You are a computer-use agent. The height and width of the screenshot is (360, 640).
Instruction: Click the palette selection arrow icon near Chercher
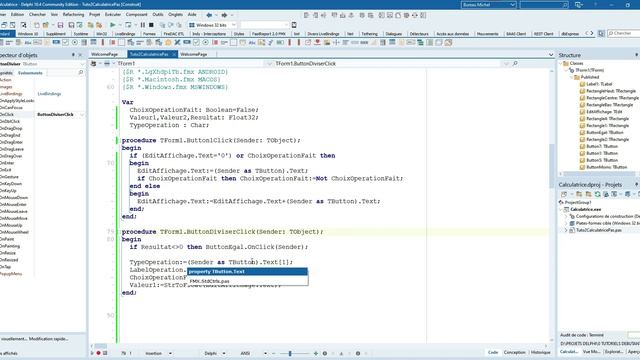pos(601,33)
